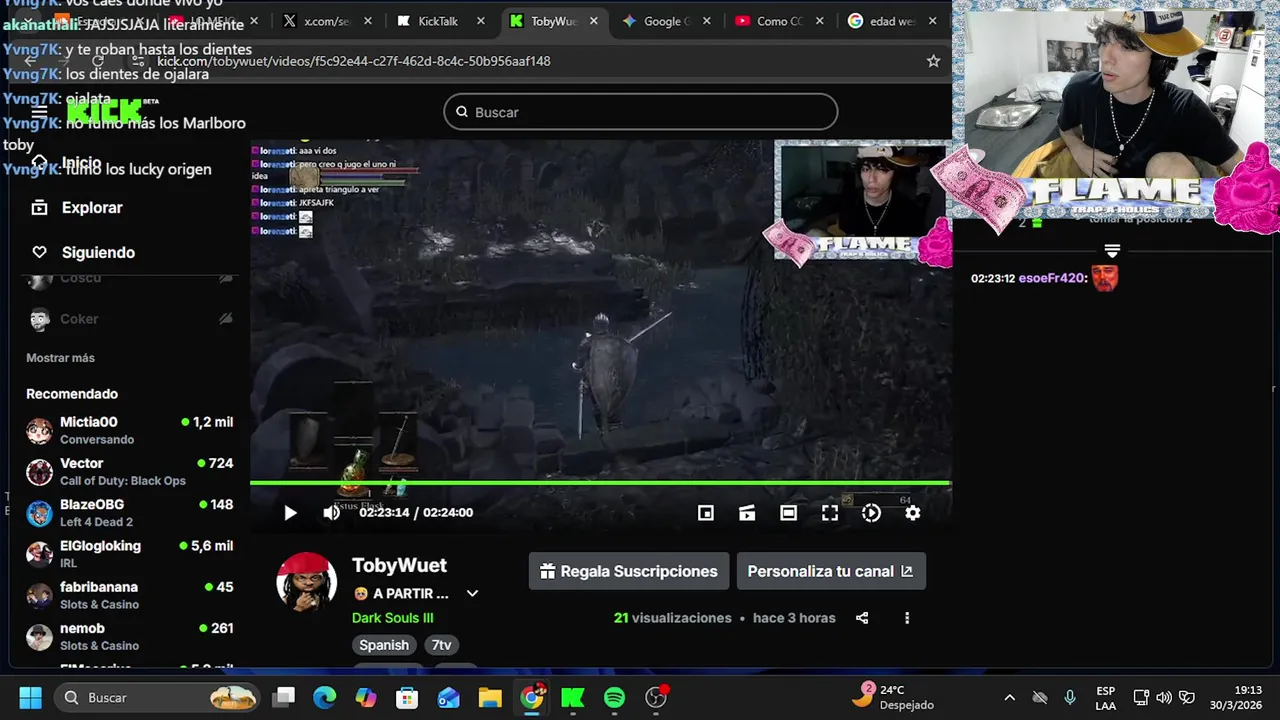Click the taskbar Buscar search box
This screenshot has height=720, width=1280.
tap(157, 697)
